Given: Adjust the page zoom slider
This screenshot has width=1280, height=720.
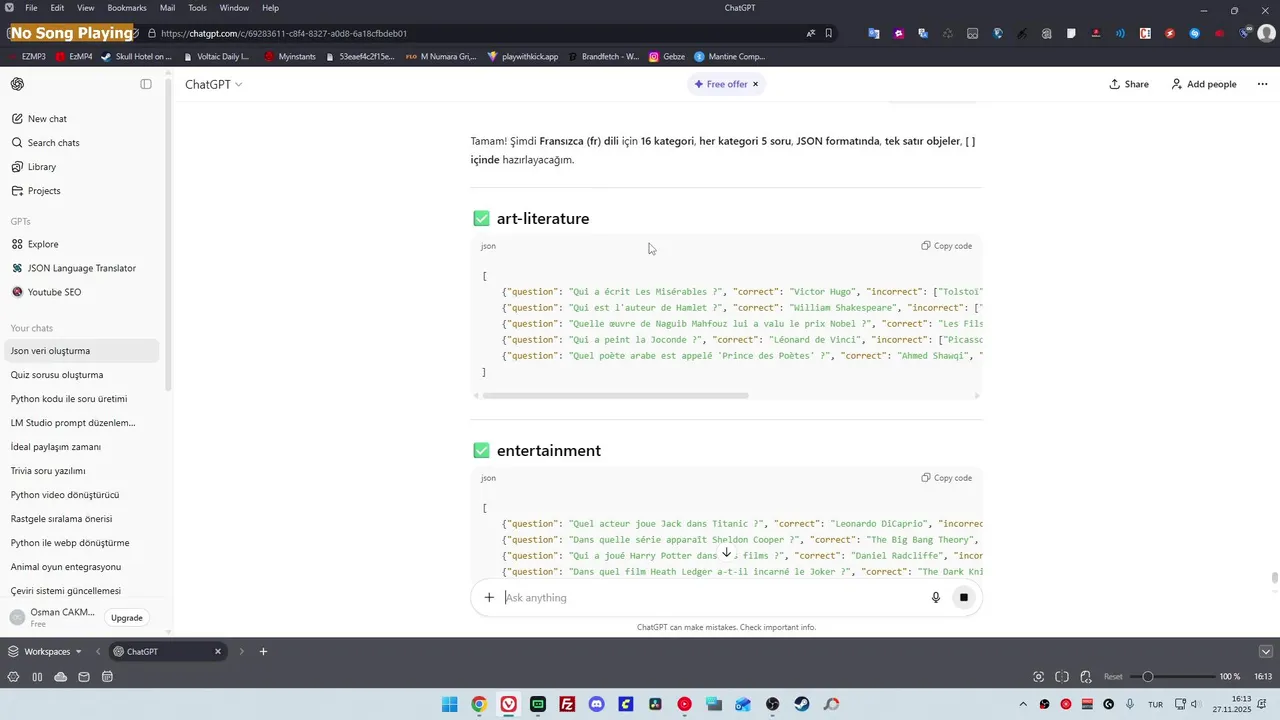Looking at the screenshot, I should click(1171, 677).
